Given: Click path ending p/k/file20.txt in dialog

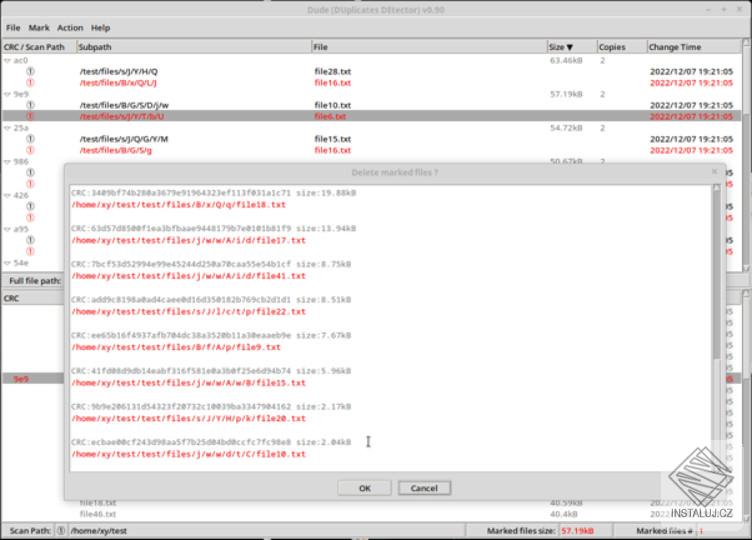Looking at the screenshot, I should coord(188,418).
